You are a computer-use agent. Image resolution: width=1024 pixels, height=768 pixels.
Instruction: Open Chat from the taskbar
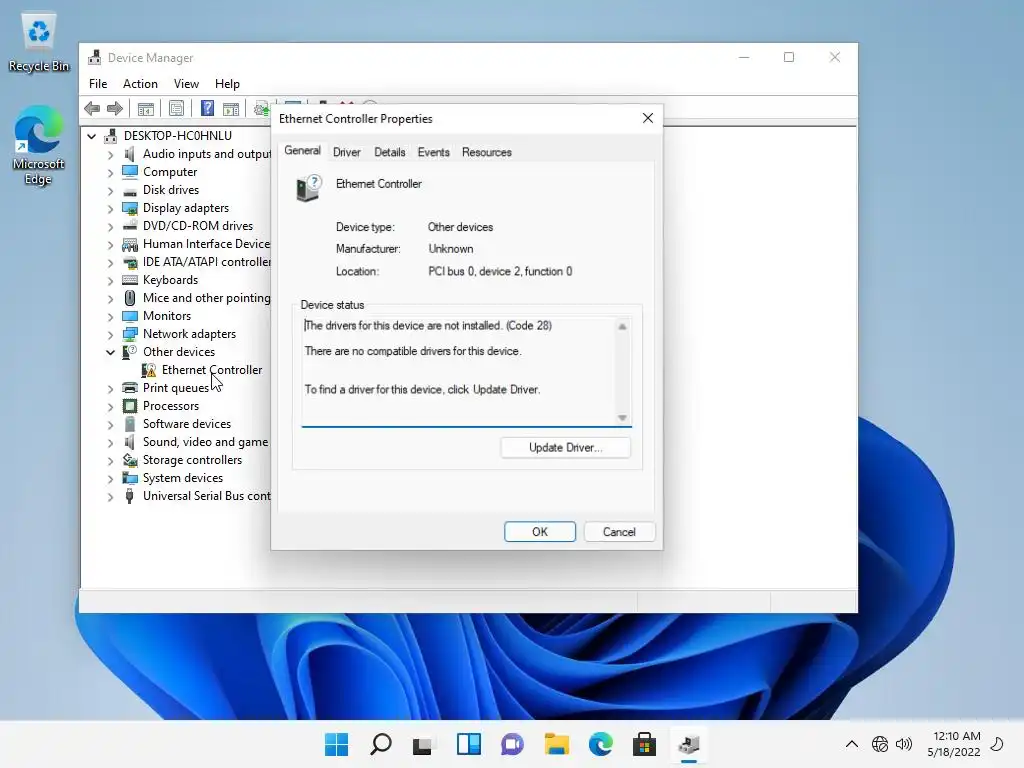click(512, 744)
